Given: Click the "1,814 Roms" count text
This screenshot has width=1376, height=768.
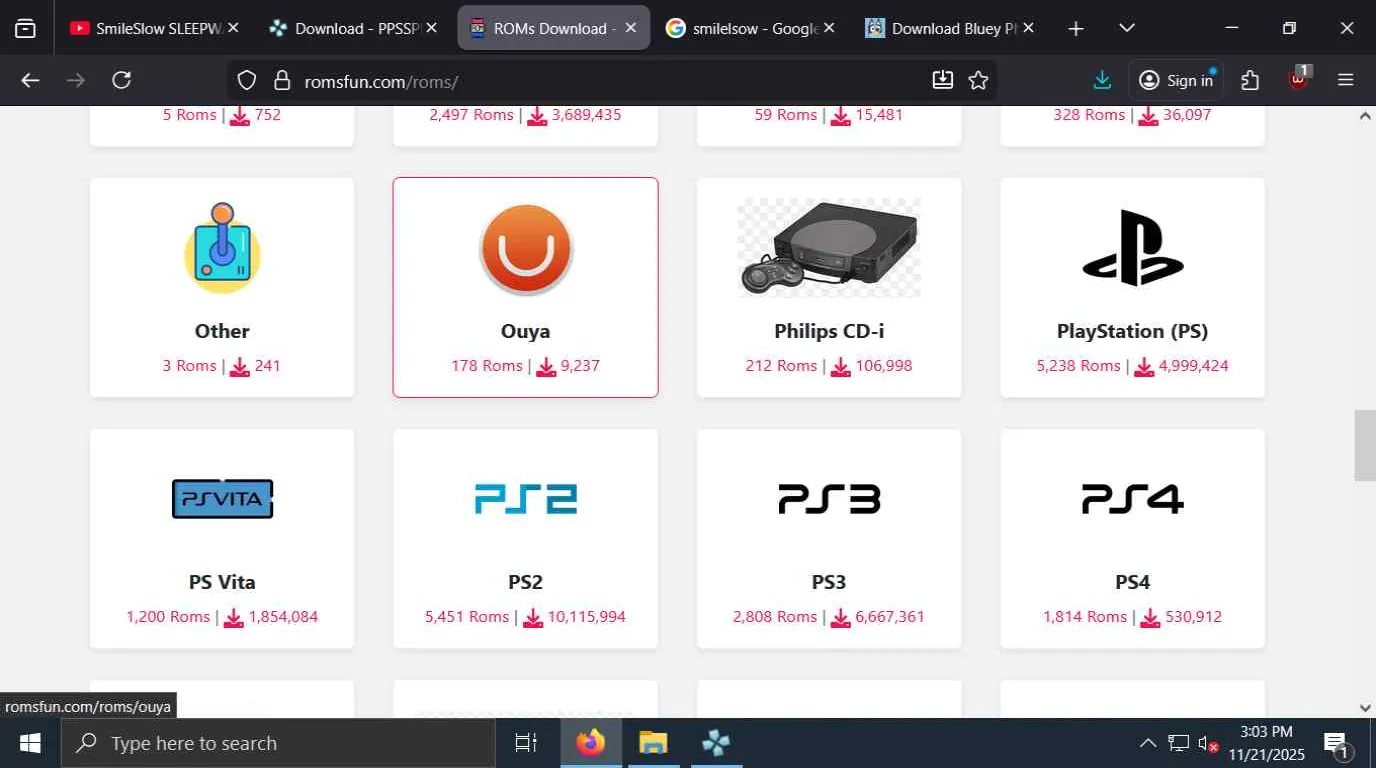Looking at the screenshot, I should coord(1085,617).
